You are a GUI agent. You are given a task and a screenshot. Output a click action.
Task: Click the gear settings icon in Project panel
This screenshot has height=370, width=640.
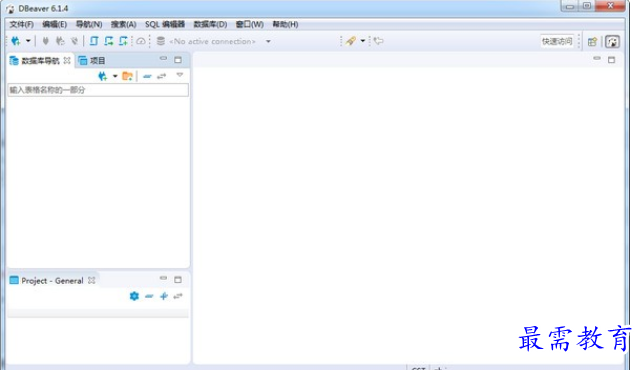(134, 296)
